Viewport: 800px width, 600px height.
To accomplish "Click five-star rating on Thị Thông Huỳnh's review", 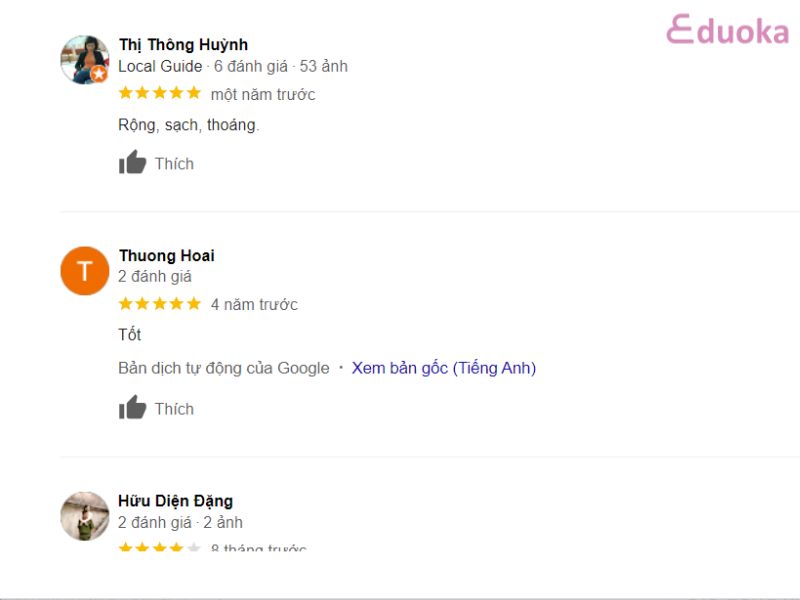I will pos(159,93).
